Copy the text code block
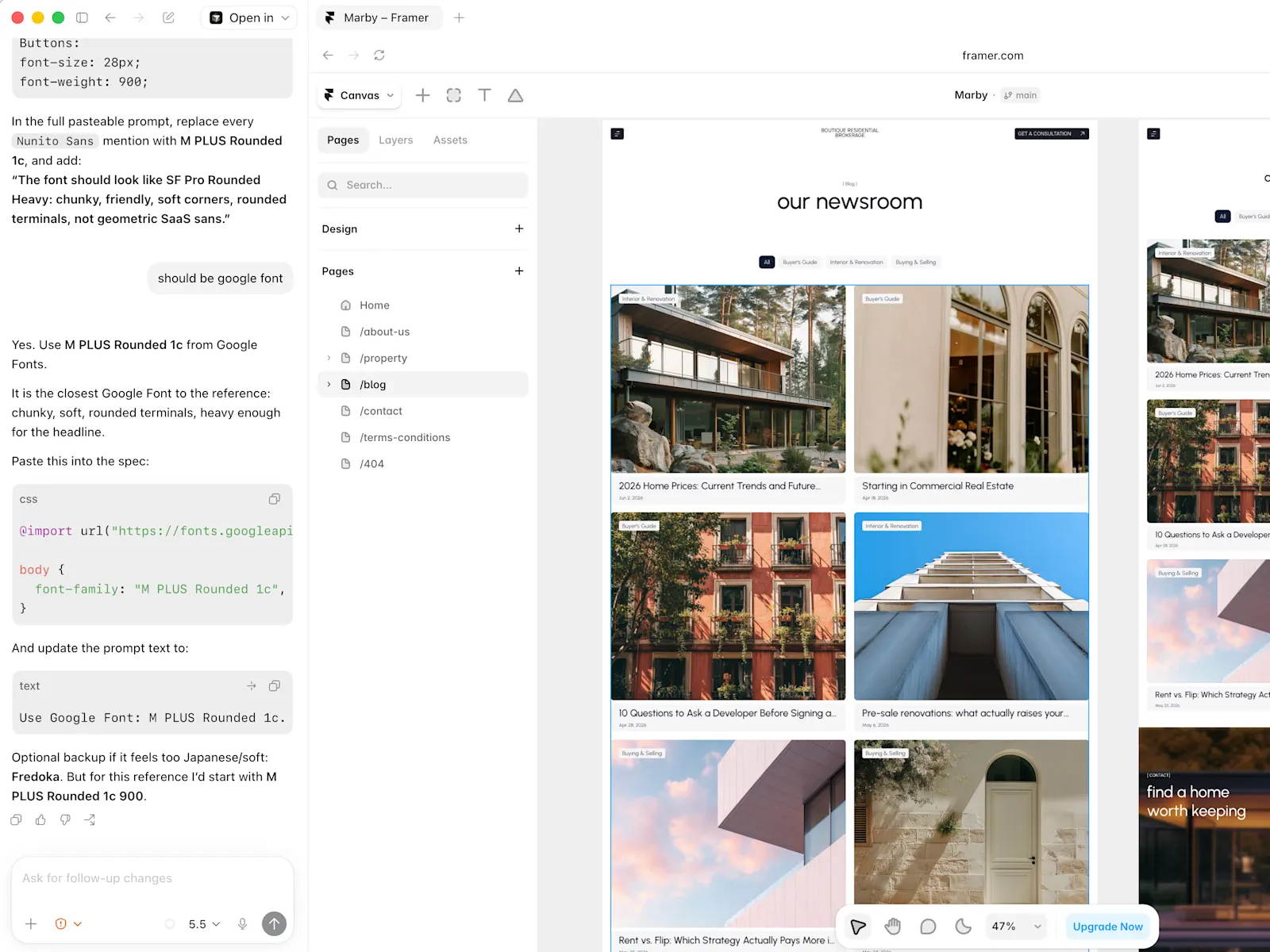 point(275,685)
